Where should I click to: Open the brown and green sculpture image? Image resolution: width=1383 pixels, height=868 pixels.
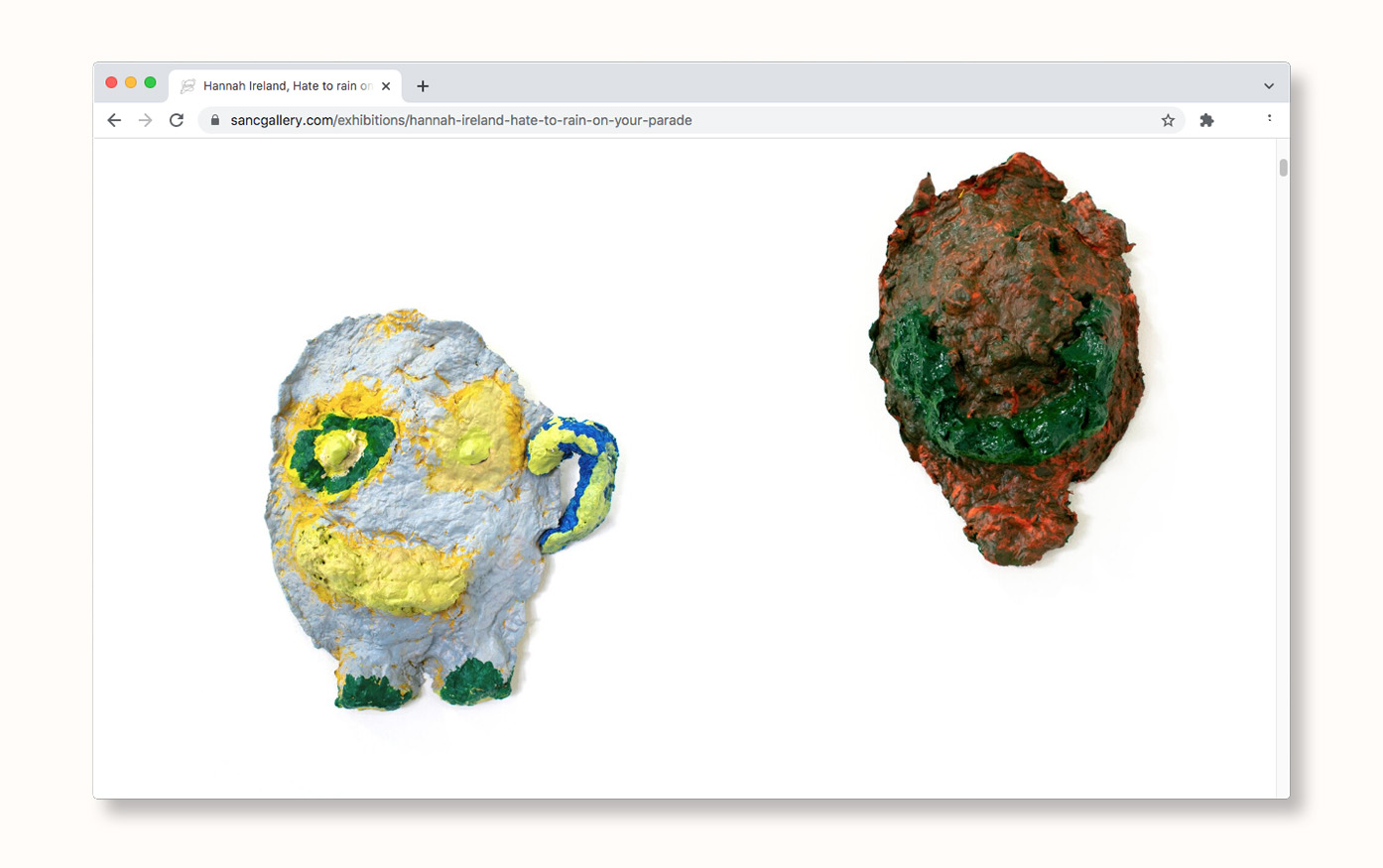pyautogui.click(x=1007, y=359)
